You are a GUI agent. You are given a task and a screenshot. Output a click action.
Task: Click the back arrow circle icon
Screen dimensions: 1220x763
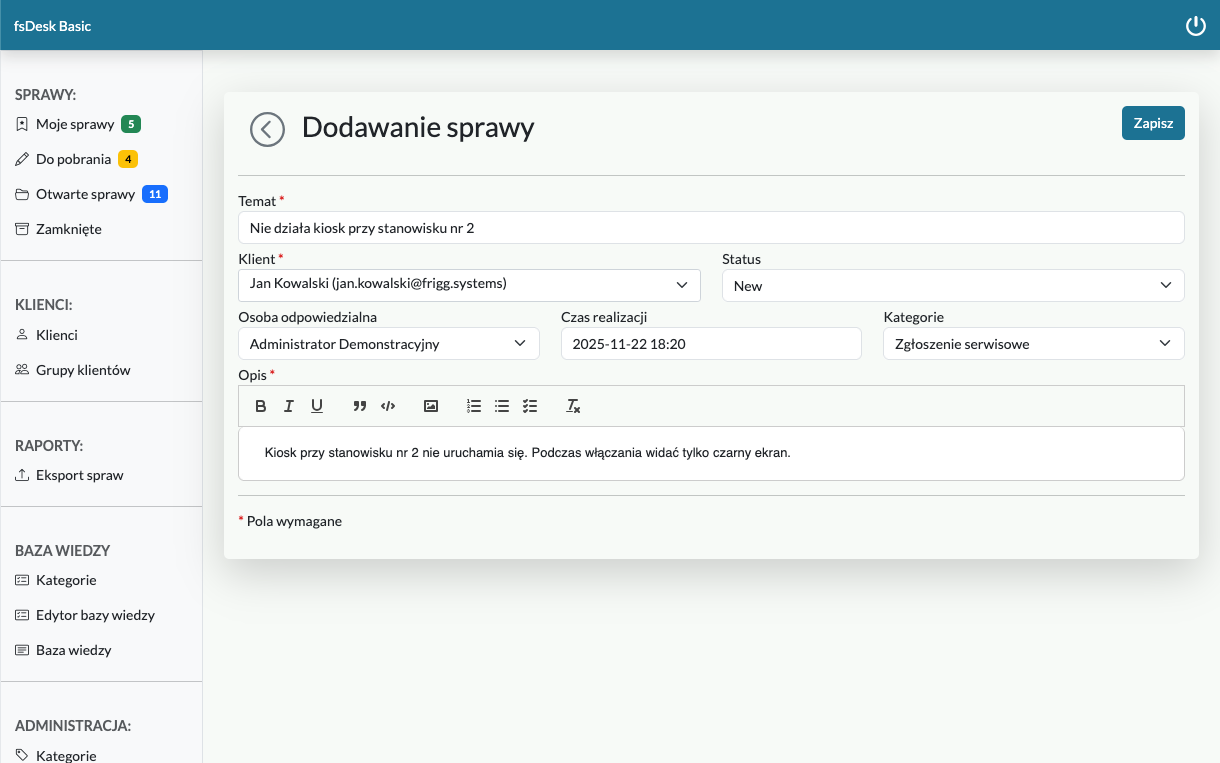tap(267, 129)
